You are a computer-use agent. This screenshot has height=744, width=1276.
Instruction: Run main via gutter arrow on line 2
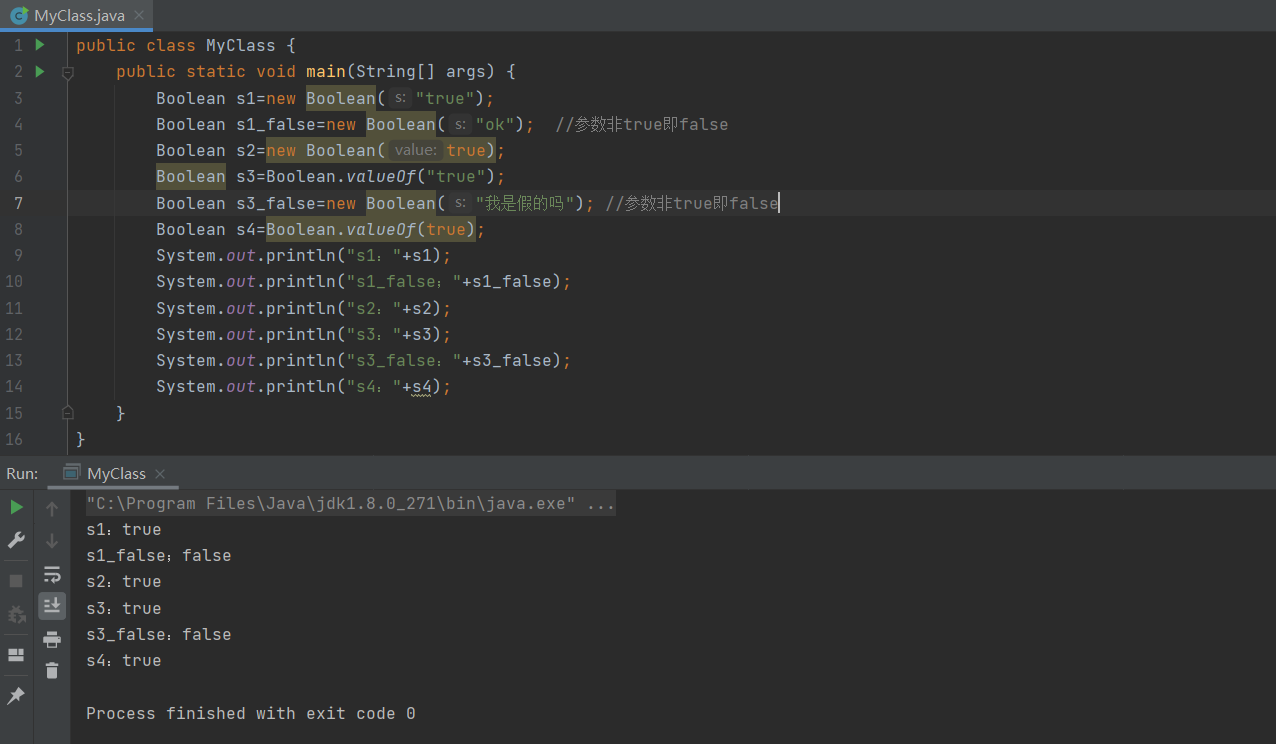(x=40, y=71)
